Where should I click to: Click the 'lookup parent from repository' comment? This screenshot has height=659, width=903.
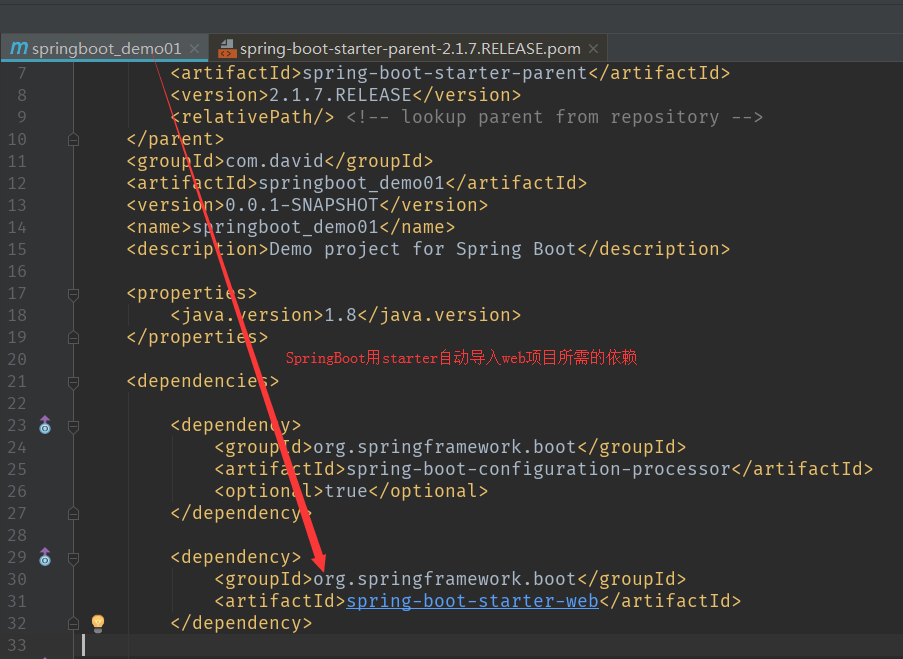pos(555,117)
